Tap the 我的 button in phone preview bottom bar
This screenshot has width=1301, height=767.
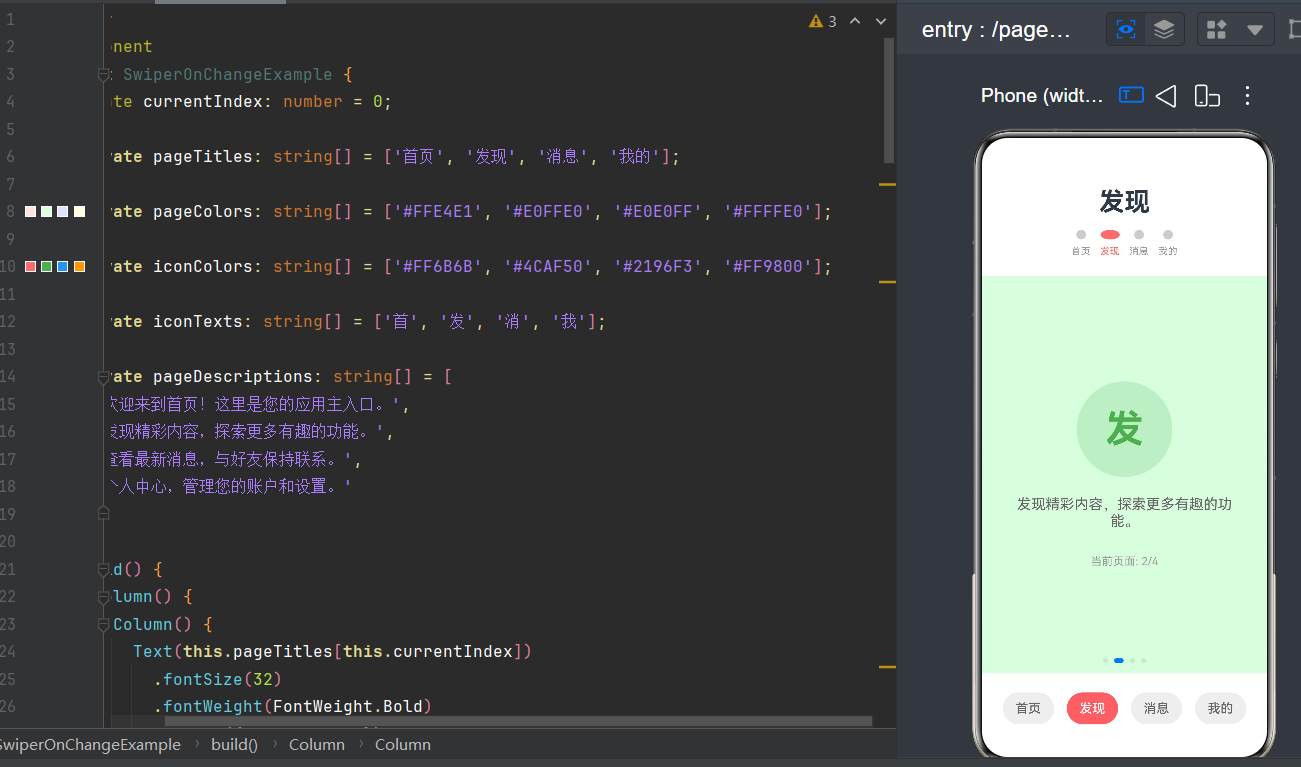1220,708
